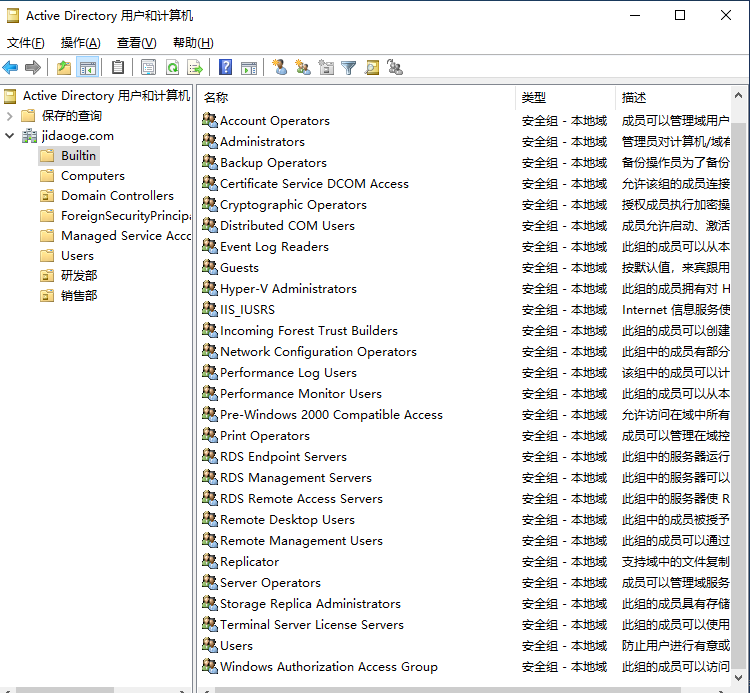Refresh the view with the green refresh icon
Screen dimensions: 750x693
tap(172, 67)
